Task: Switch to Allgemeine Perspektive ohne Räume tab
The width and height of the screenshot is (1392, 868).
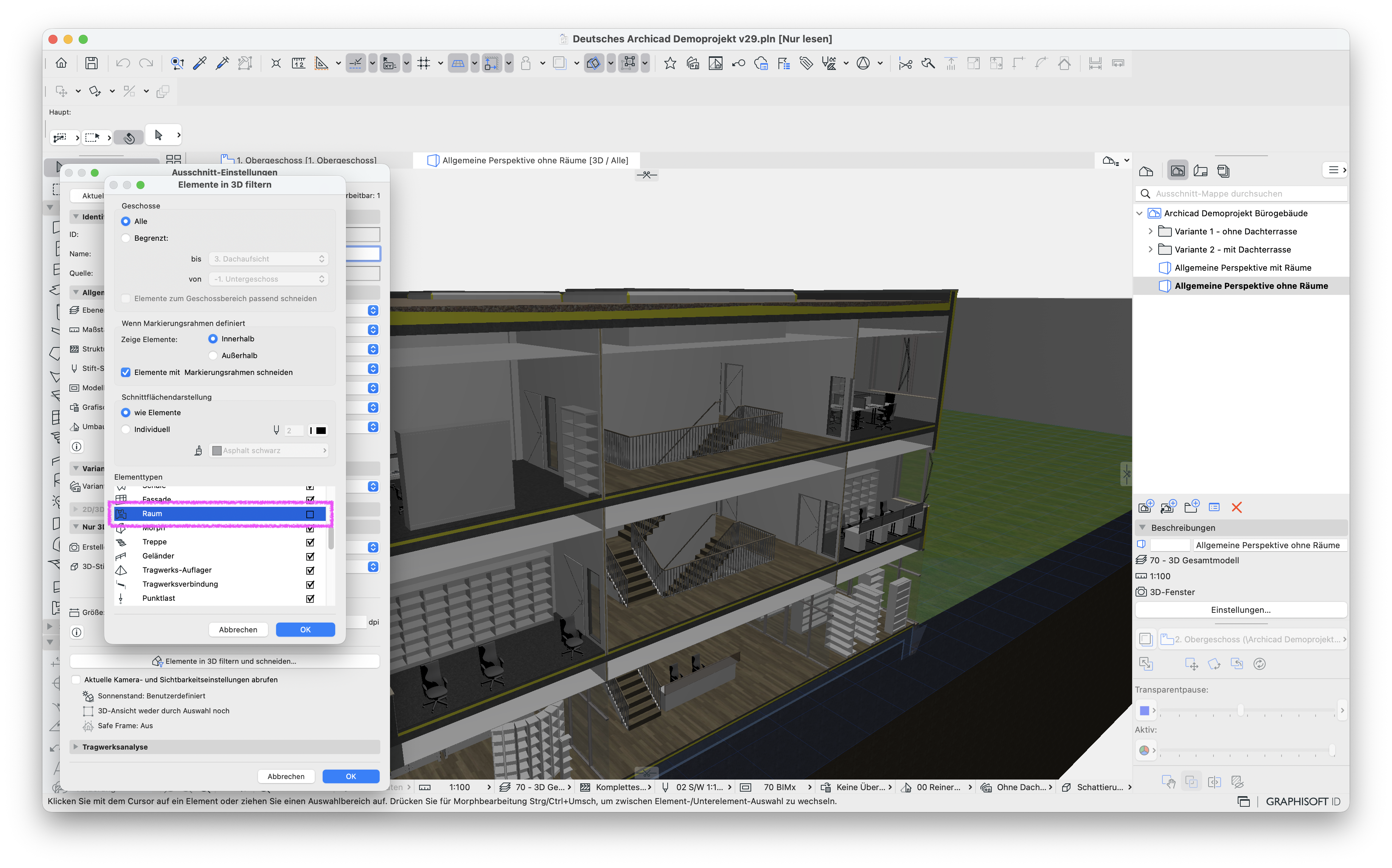Action: point(527,160)
